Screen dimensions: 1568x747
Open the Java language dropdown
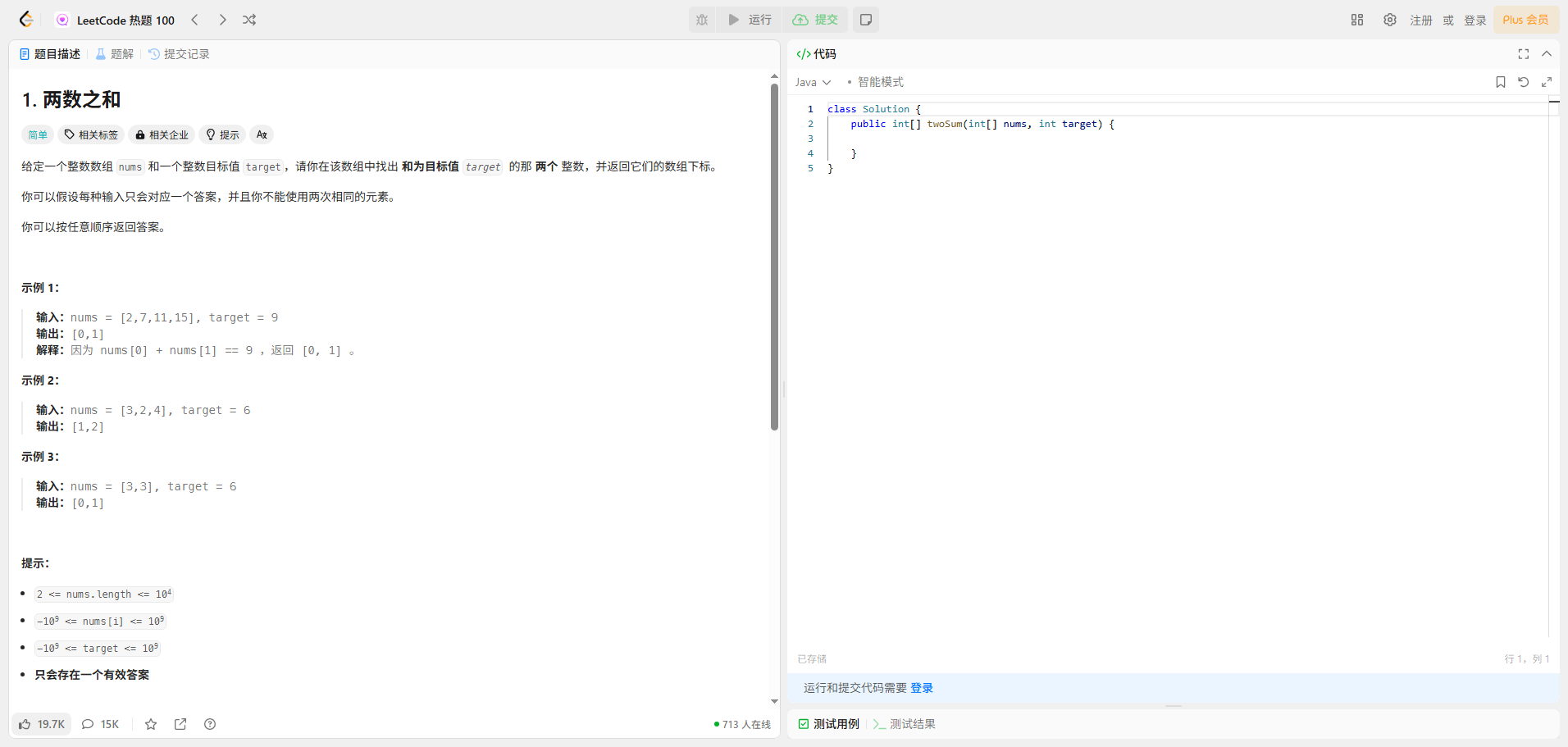click(813, 82)
